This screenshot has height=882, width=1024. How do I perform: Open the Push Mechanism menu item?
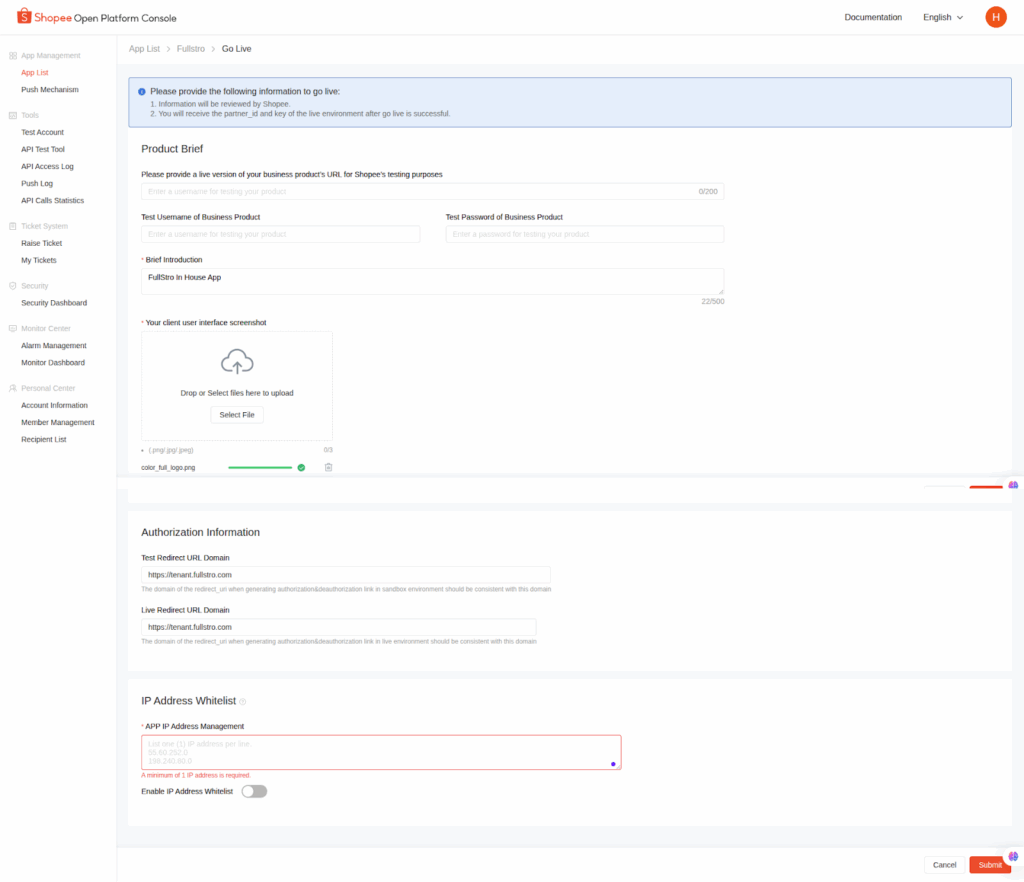[49, 90]
